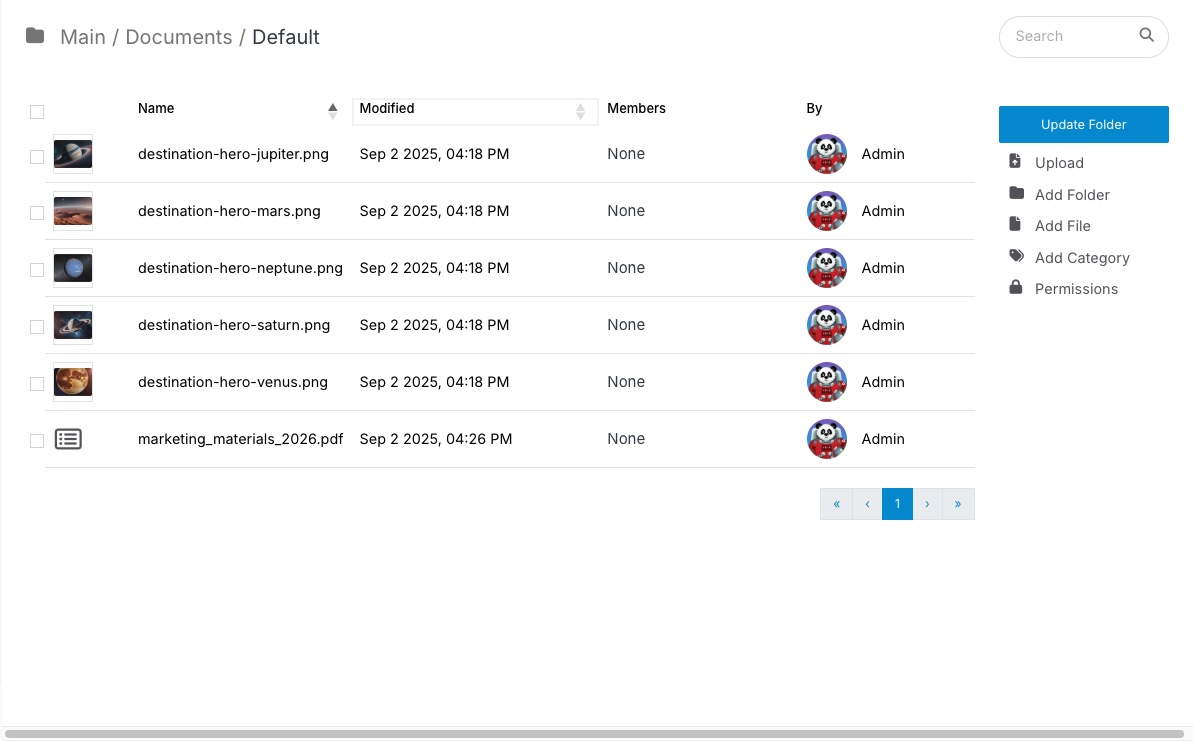1193x741 pixels.
Task: Open file destination-hero-neptune.png by name
Action: 240,268
